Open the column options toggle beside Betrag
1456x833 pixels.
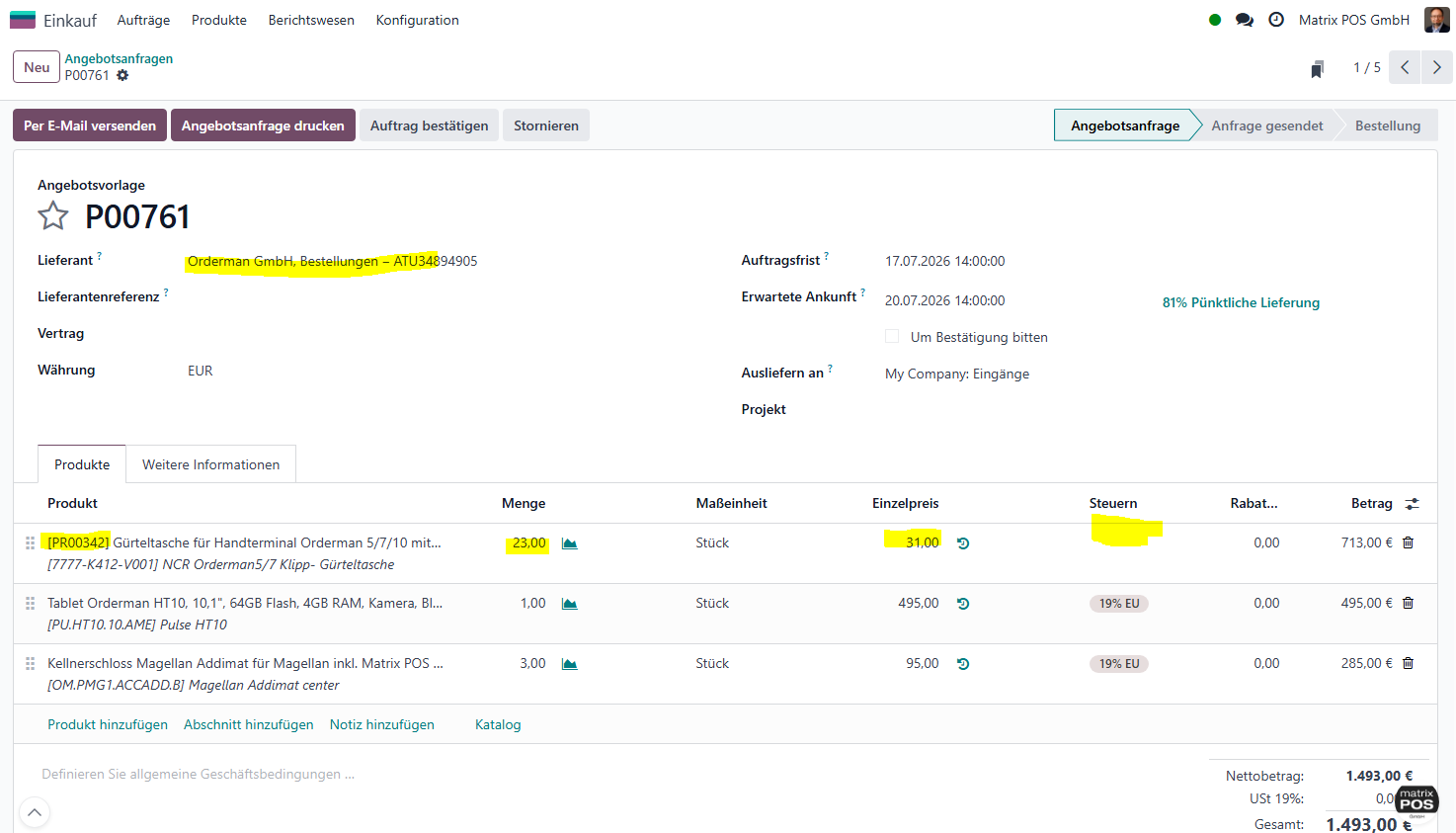click(x=1413, y=504)
